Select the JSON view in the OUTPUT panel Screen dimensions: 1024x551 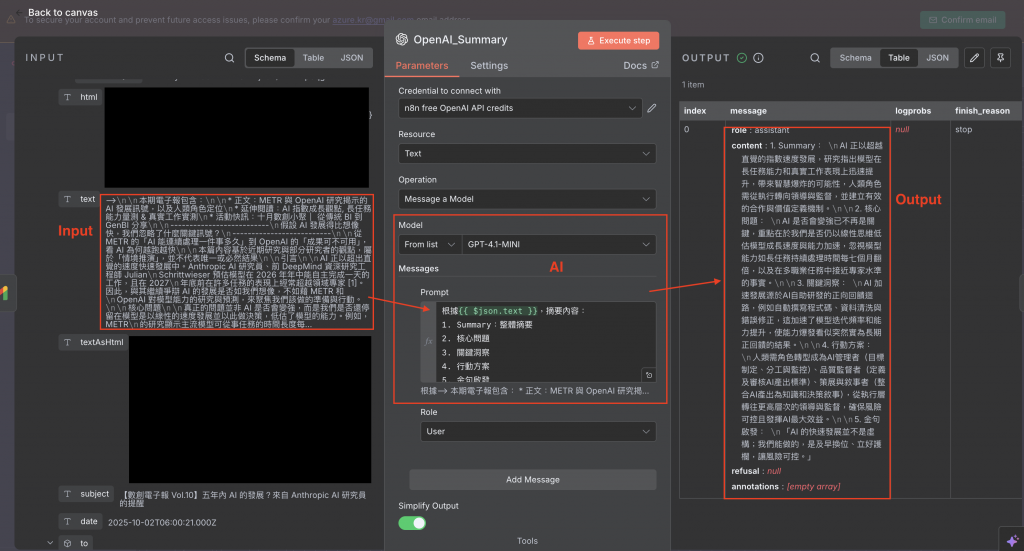(x=937, y=58)
